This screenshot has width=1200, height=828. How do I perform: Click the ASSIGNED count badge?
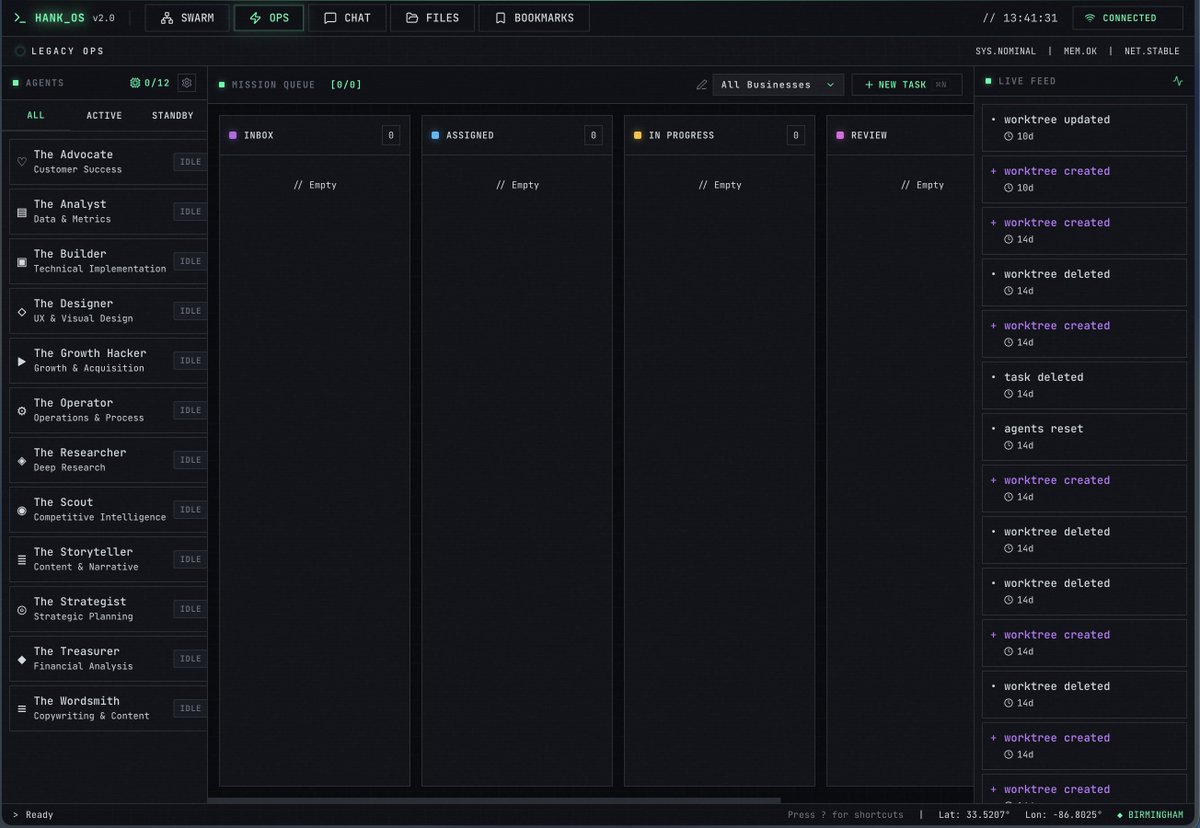(x=593, y=135)
